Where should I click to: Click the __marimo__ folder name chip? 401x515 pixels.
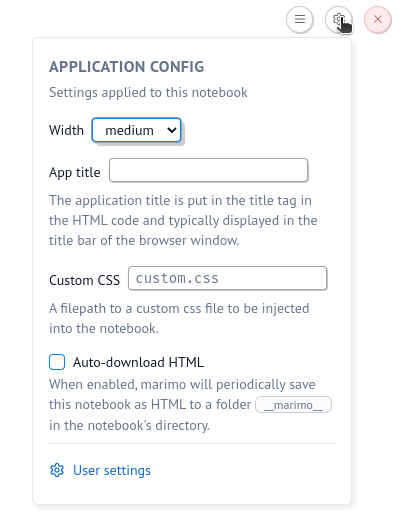293,405
